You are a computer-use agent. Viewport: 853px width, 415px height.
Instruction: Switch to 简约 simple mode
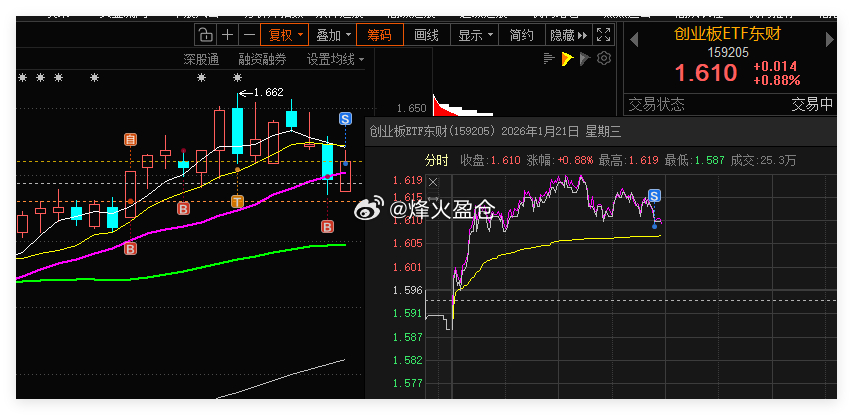(521, 35)
